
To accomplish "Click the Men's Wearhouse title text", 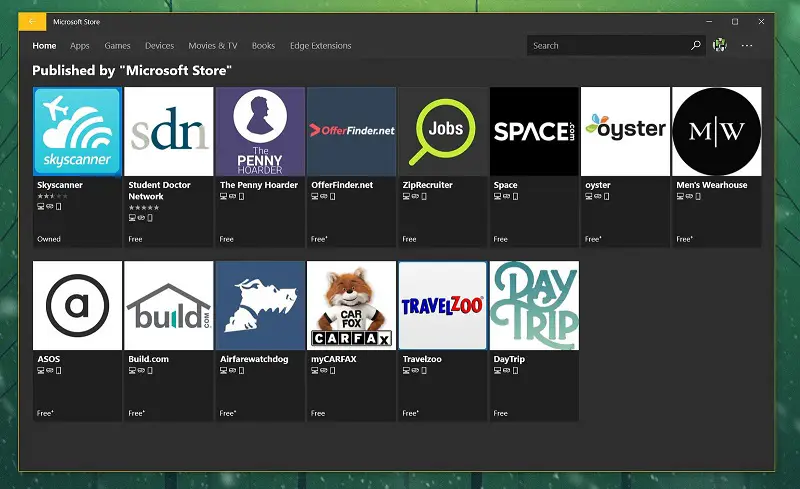I will 712,185.
